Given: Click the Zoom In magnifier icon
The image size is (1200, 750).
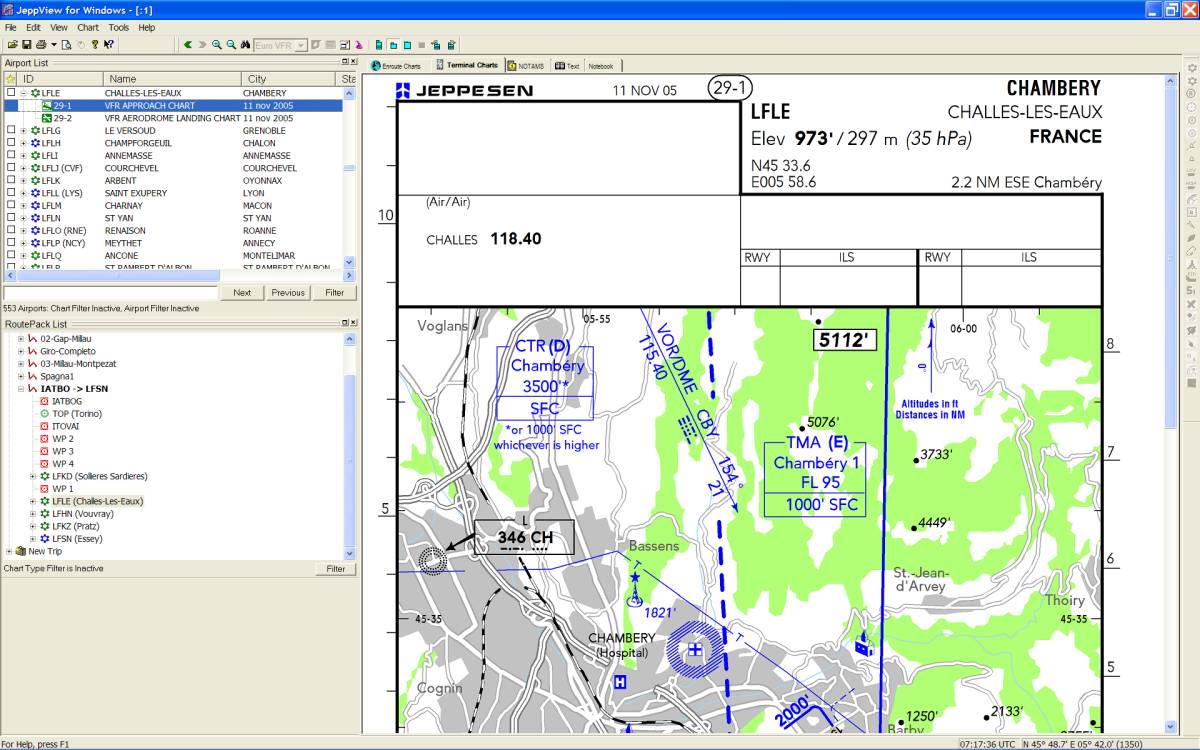Looking at the screenshot, I should coord(217,45).
